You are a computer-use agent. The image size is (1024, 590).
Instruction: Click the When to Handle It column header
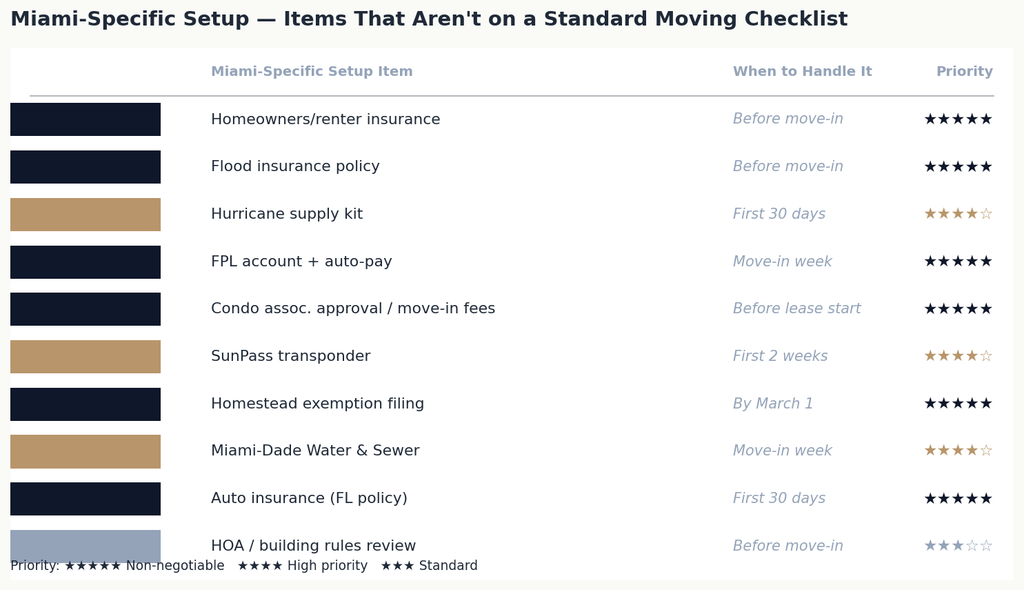[802, 71]
